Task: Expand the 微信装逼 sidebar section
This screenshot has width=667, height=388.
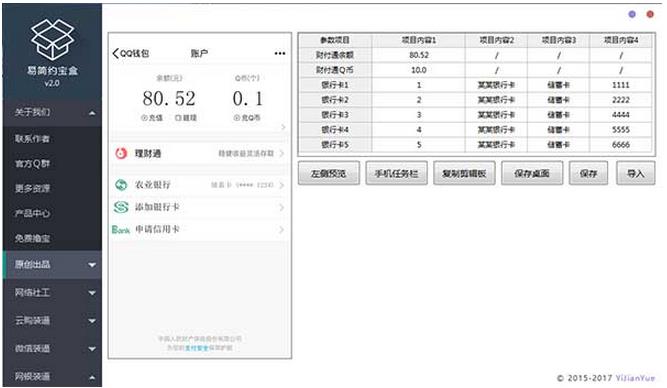Action: (x=52, y=348)
